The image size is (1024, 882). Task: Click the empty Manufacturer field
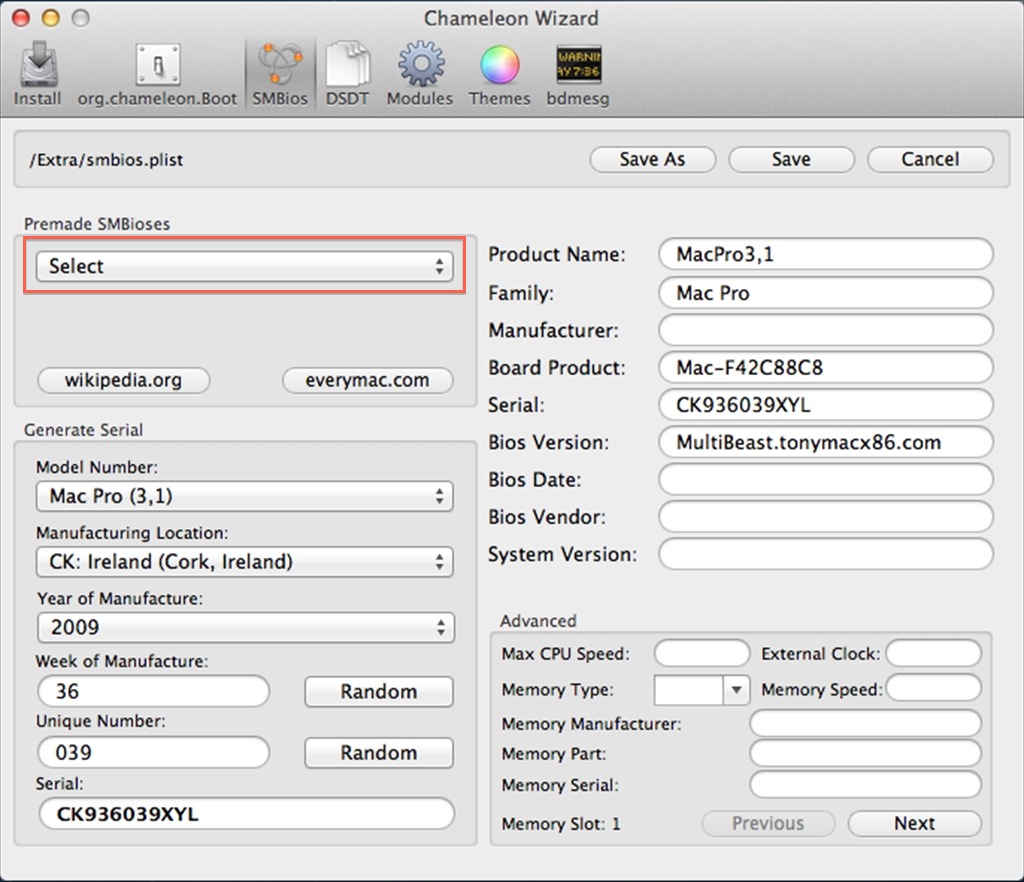[826, 330]
